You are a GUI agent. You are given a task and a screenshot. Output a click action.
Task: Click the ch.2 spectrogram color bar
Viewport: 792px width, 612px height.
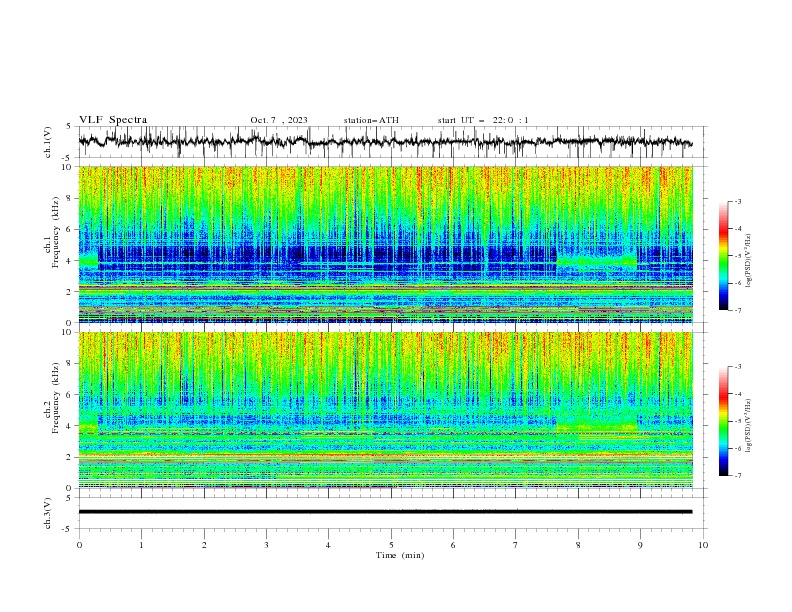pos(723,421)
